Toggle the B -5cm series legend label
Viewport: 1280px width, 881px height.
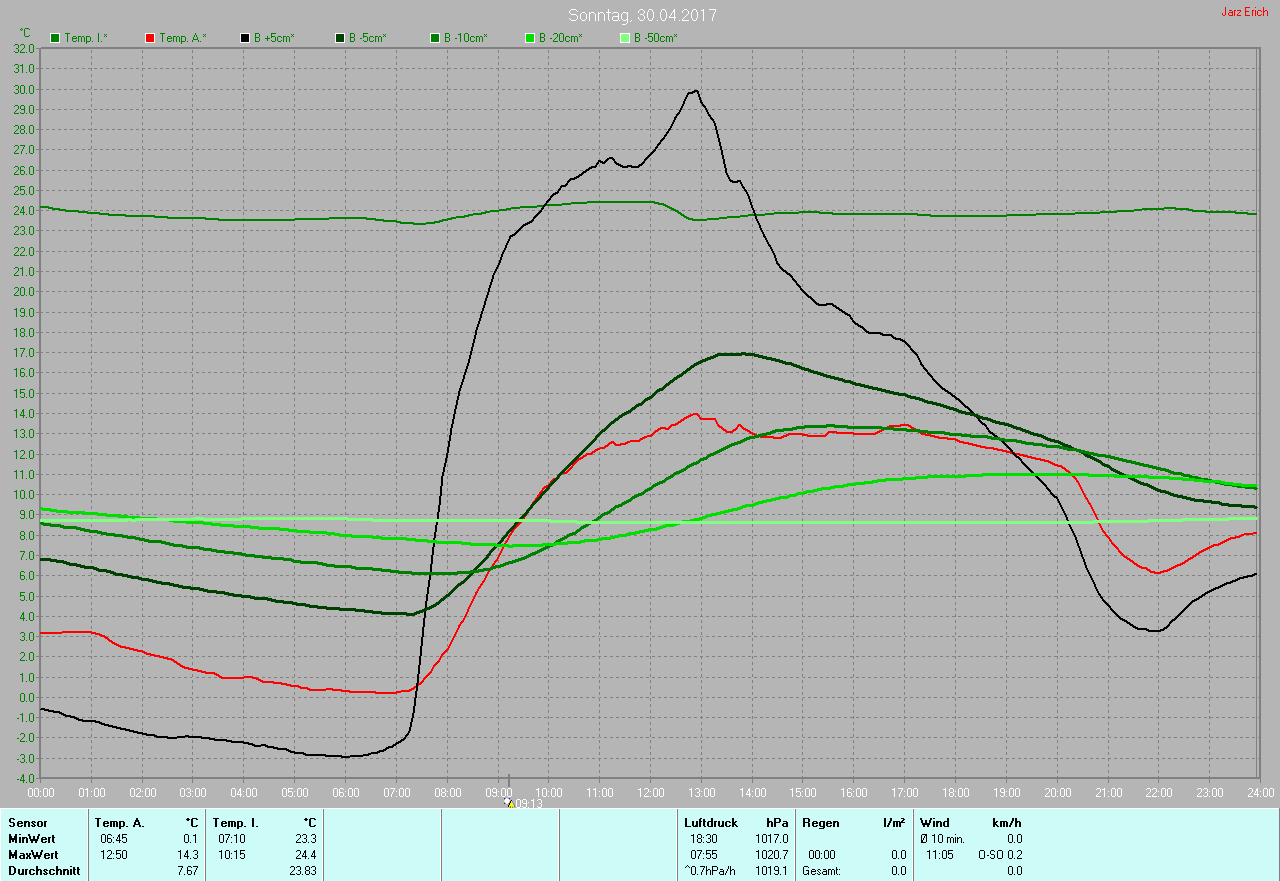point(367,38)
